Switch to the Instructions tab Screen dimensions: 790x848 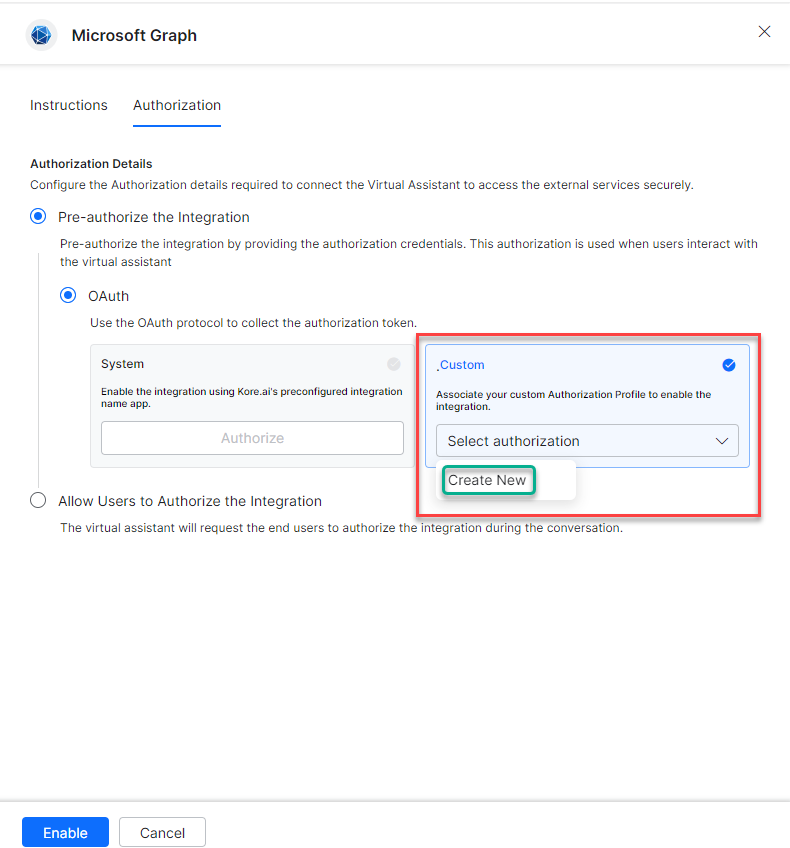[x=69, y=105]
